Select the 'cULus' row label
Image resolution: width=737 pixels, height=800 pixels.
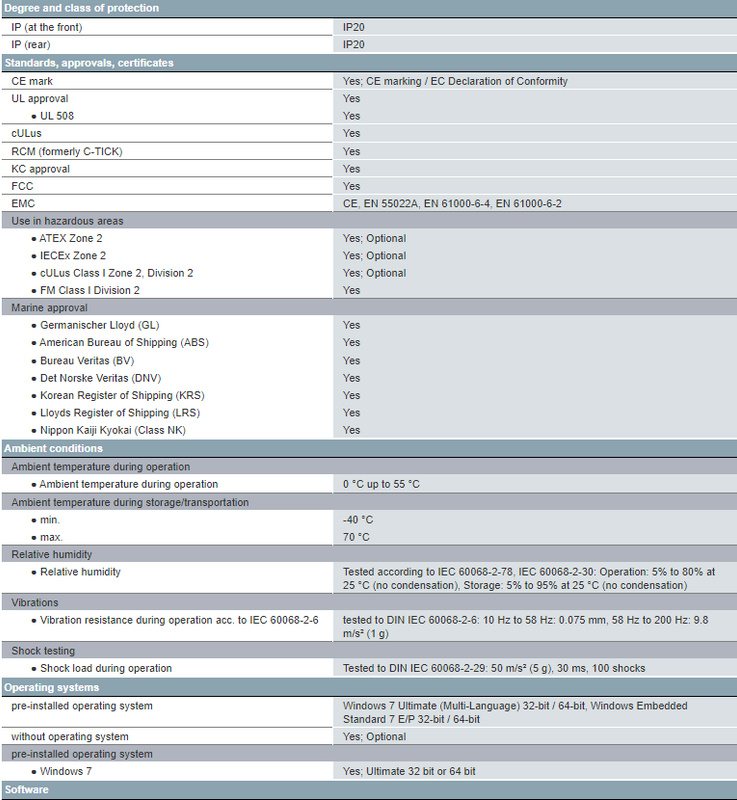pos(27,133)
